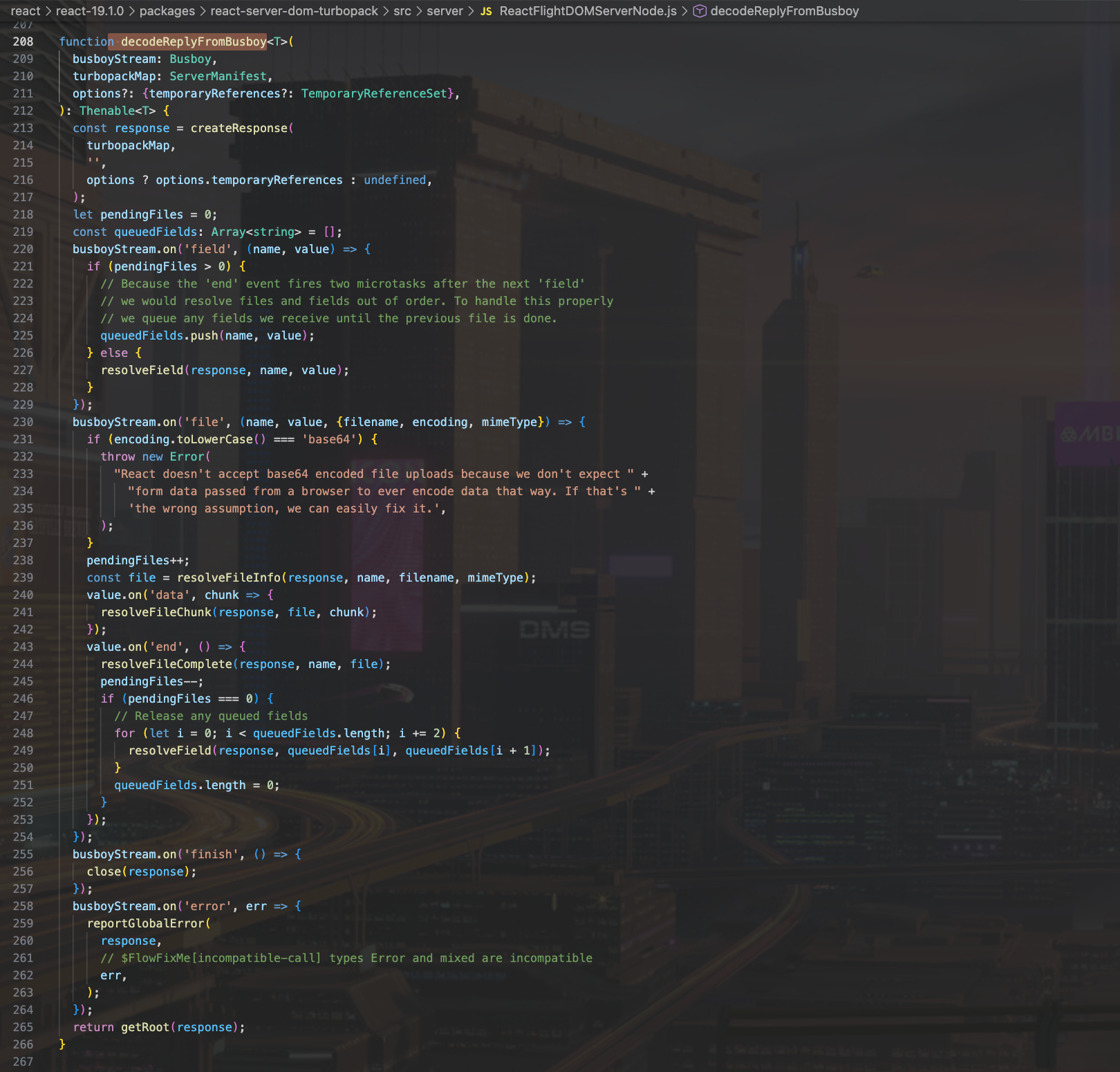Click 'Array' in the queuedFields declaration
This screenshot has height=1072, width=1120.
228,232
